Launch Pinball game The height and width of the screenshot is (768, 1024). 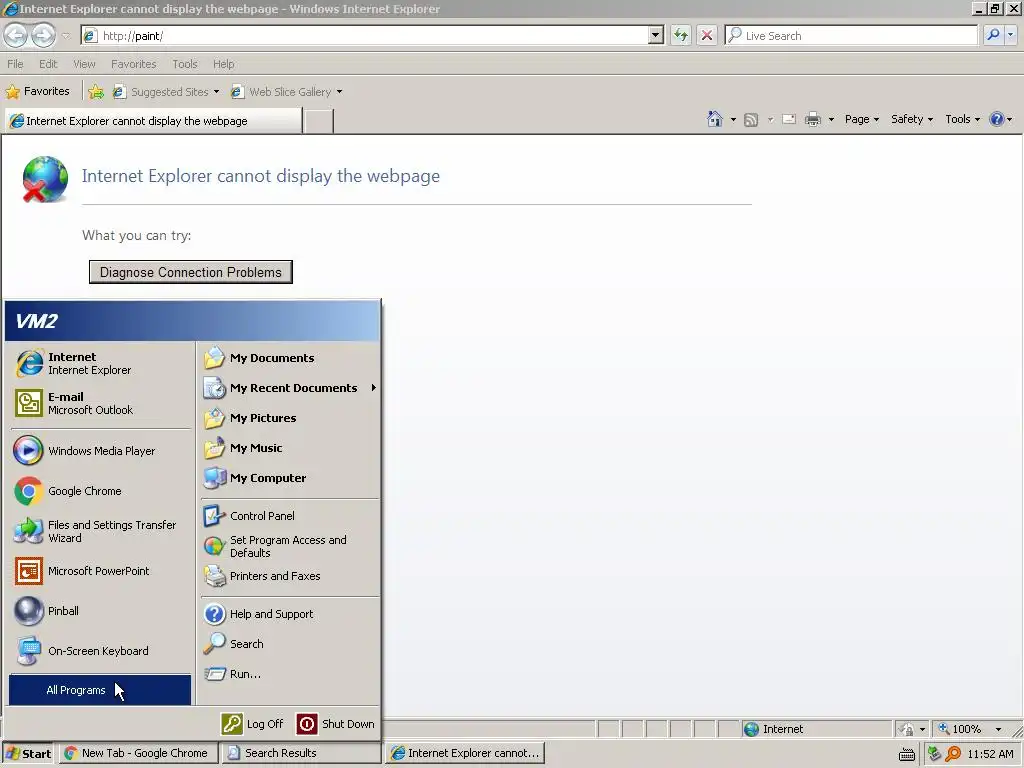[x=101, y=611]
